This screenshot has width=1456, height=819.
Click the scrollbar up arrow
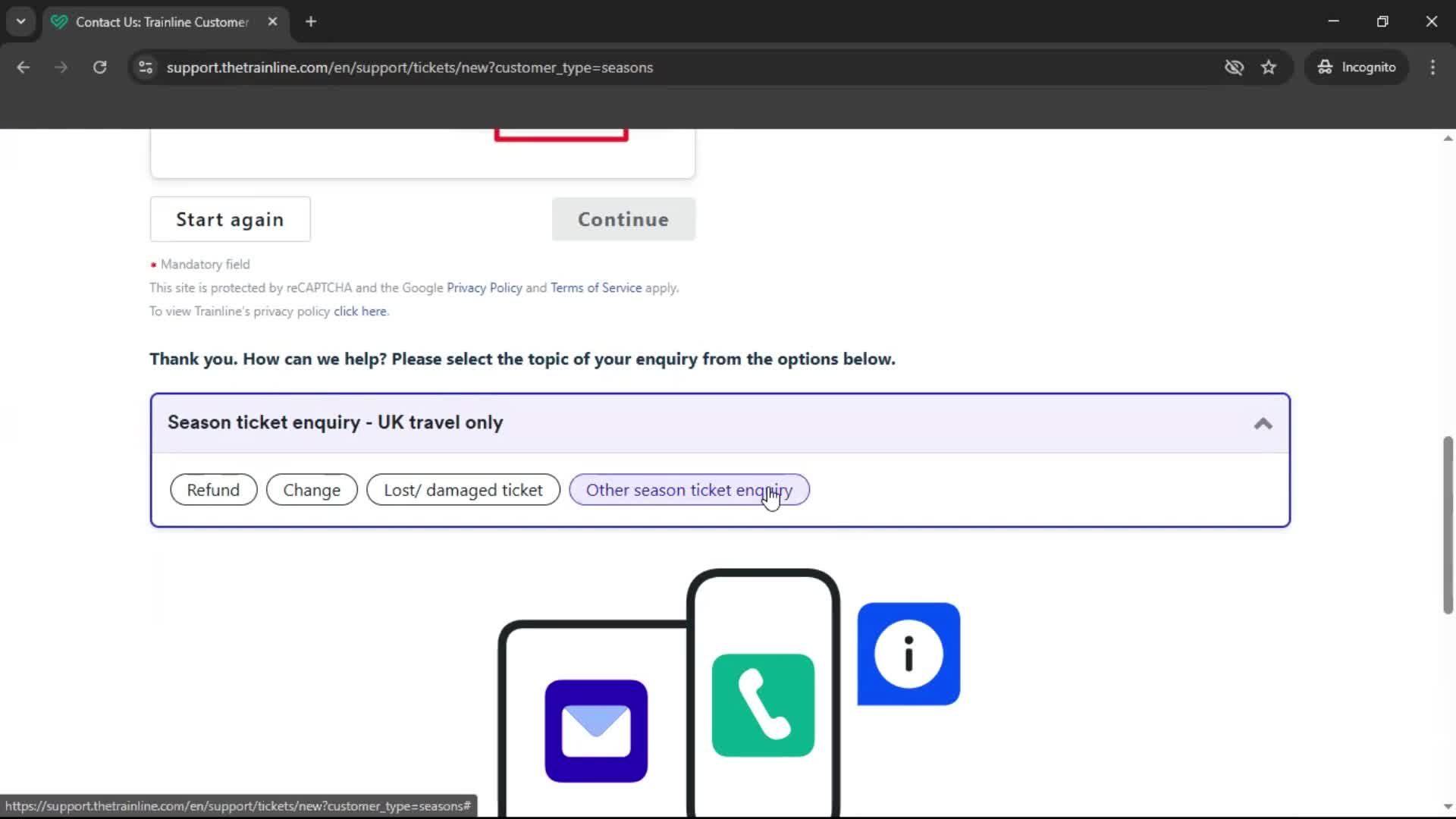coord(1447,137)
